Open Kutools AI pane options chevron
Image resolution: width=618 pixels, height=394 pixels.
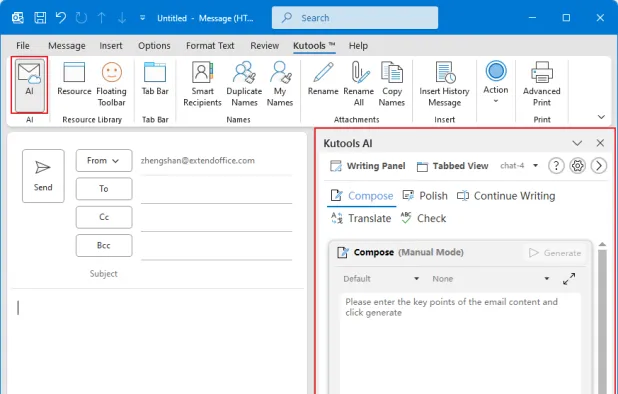coord(577,143)
